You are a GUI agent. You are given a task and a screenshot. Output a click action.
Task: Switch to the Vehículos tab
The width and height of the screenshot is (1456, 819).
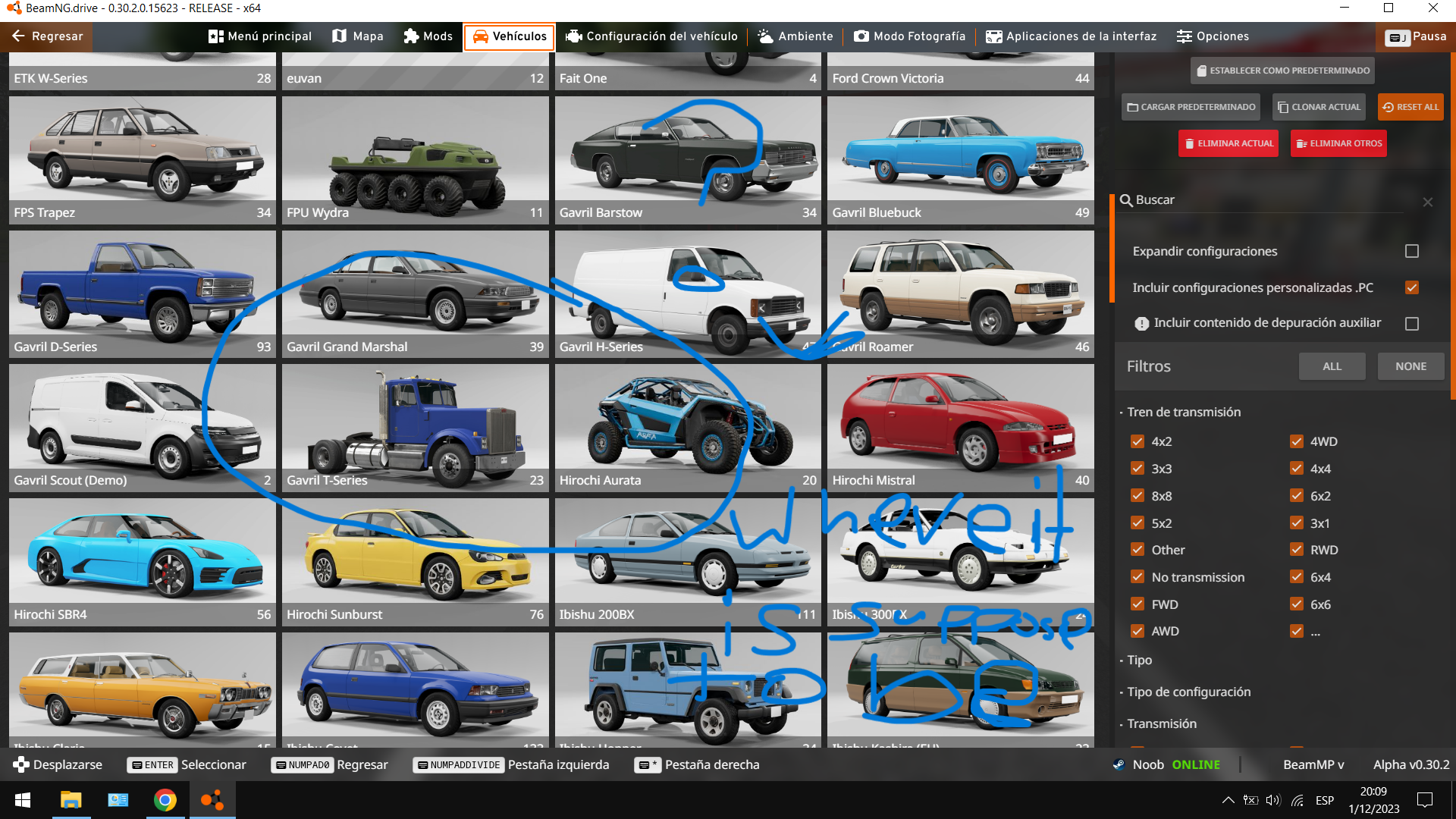(509, 36)
